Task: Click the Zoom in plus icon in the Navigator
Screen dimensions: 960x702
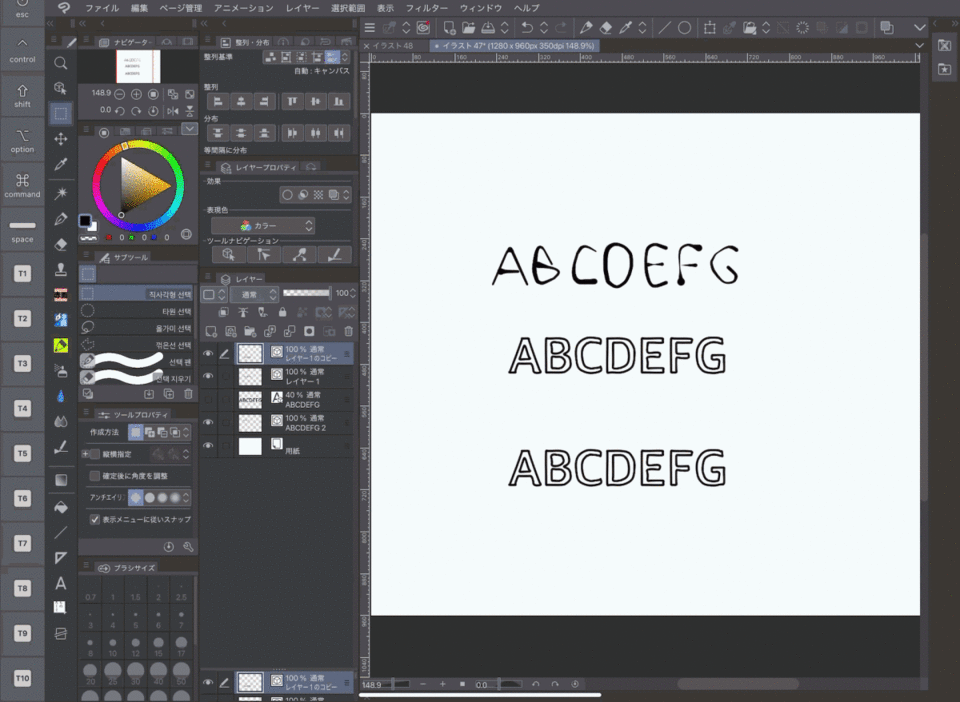Action: click(x=137, y=94)
